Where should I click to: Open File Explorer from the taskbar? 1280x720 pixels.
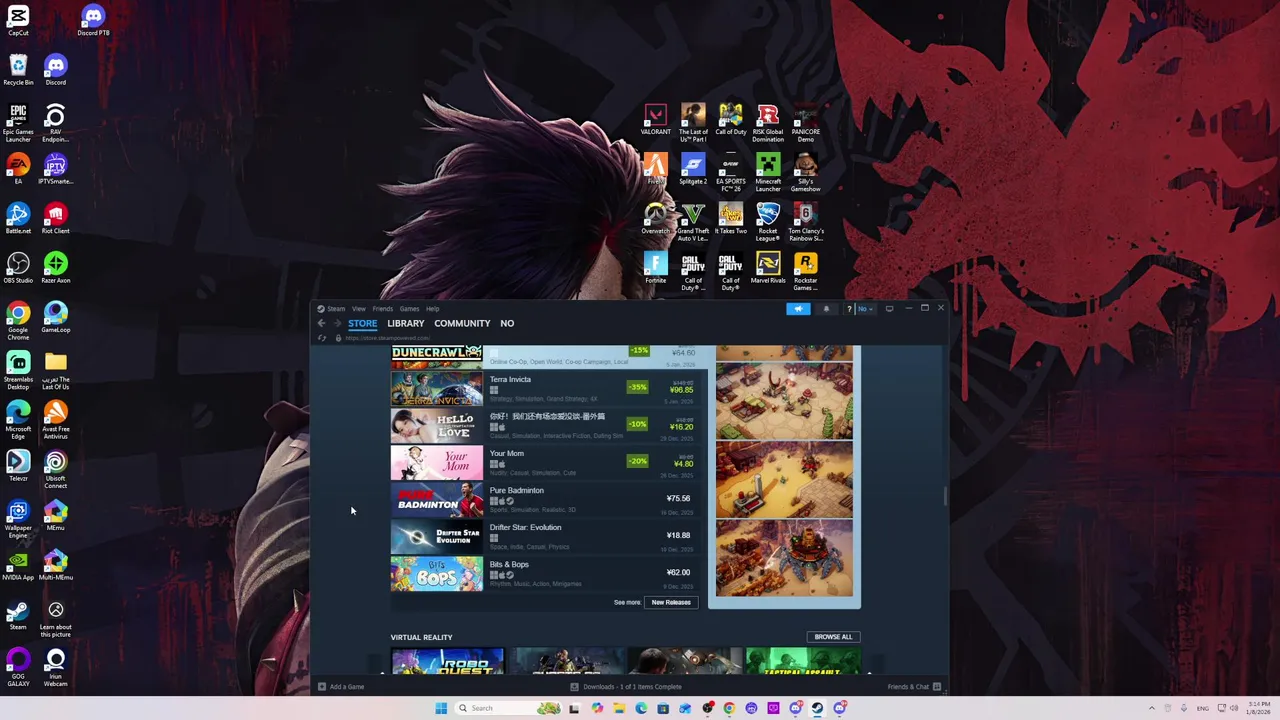click(619, 708)
